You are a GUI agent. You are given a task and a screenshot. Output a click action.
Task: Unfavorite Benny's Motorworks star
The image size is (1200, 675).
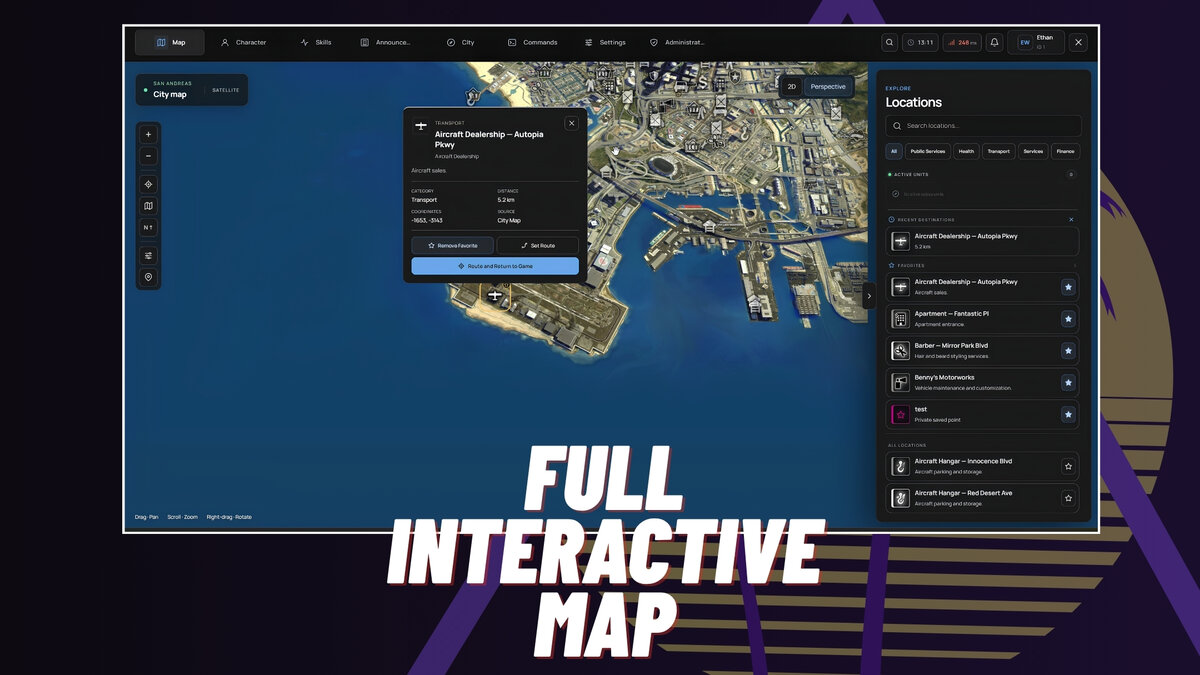pyautogui.click(x=1068, y=383)
